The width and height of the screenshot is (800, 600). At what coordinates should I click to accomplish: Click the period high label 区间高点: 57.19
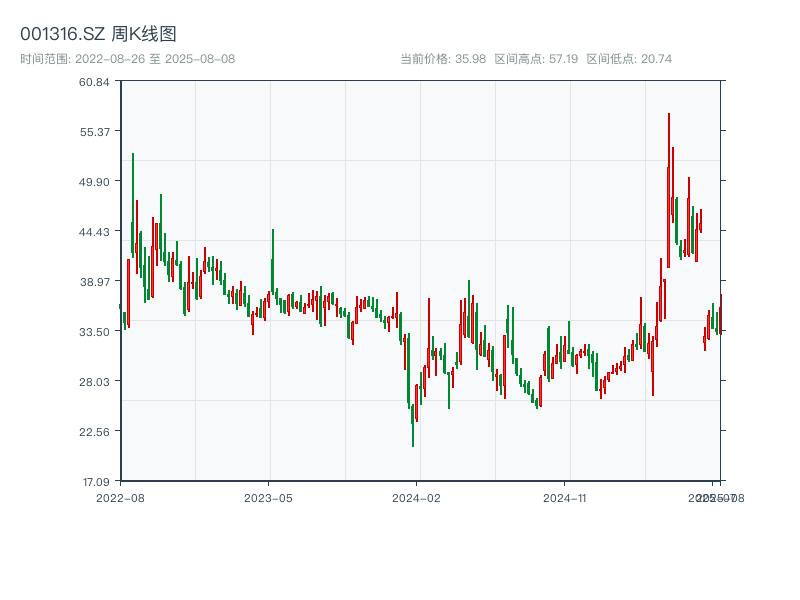536,59
